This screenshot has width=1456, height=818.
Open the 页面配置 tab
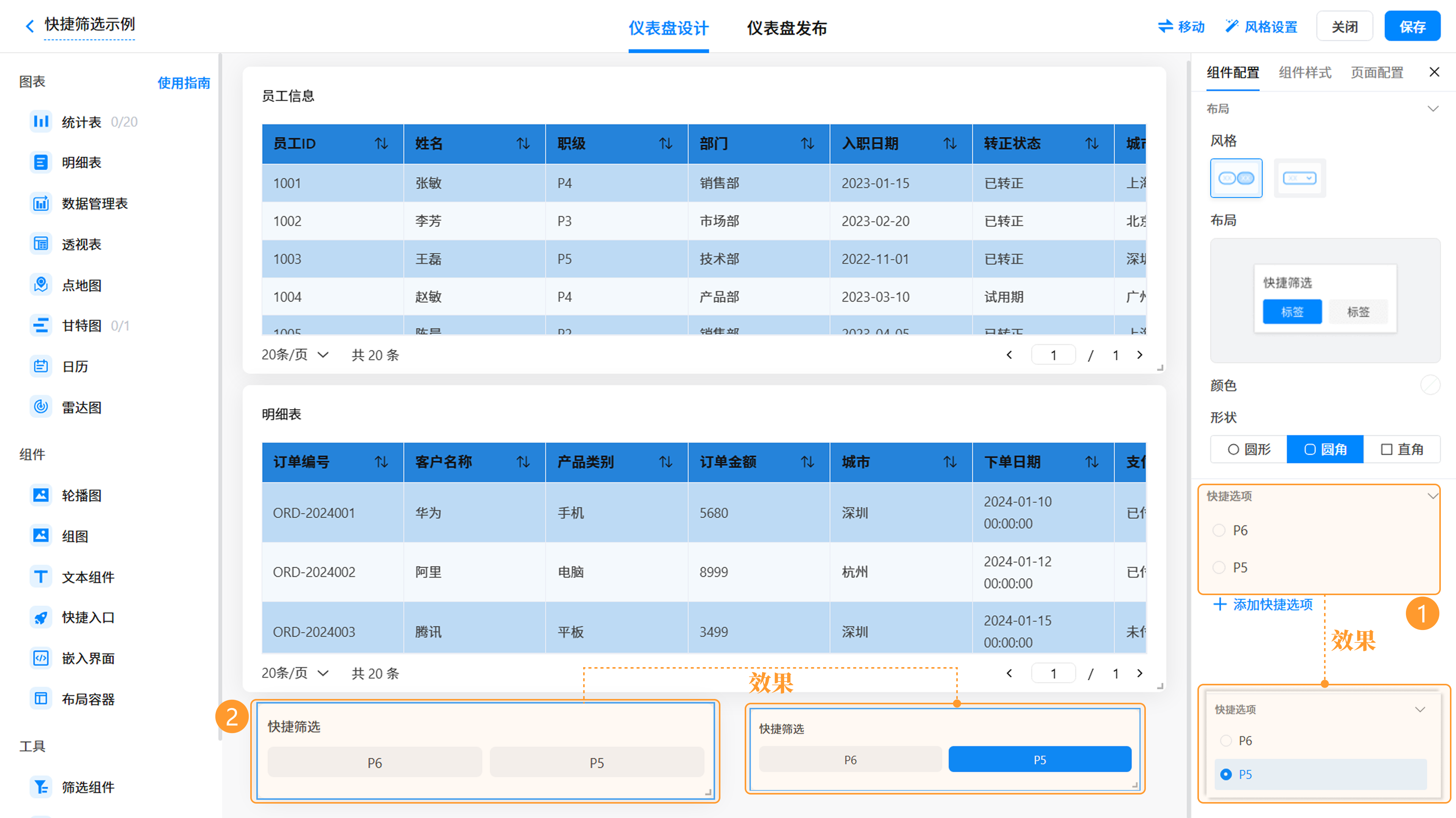point(1377,72)
